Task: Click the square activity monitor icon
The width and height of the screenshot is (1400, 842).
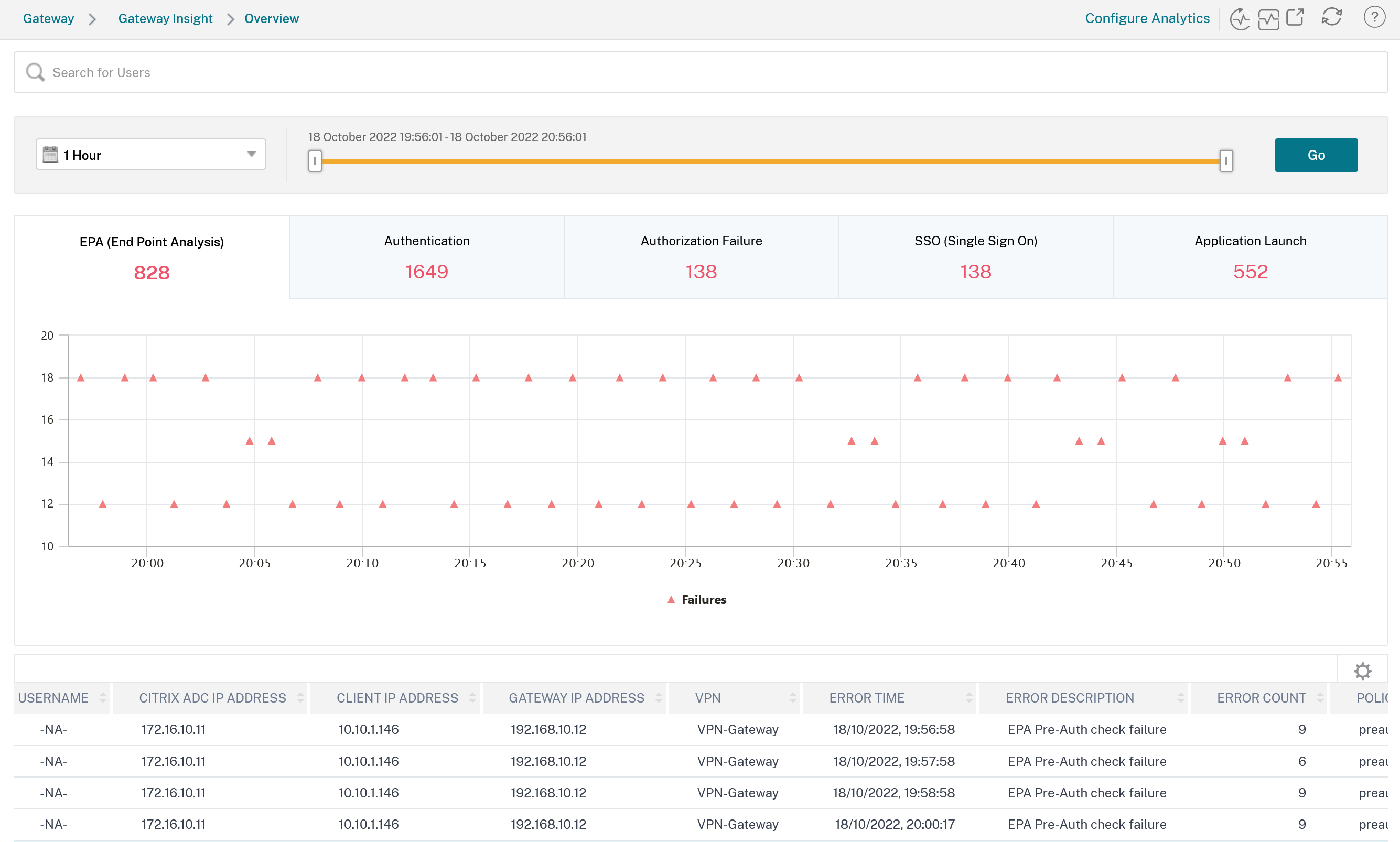Action: coord(1268,19)
